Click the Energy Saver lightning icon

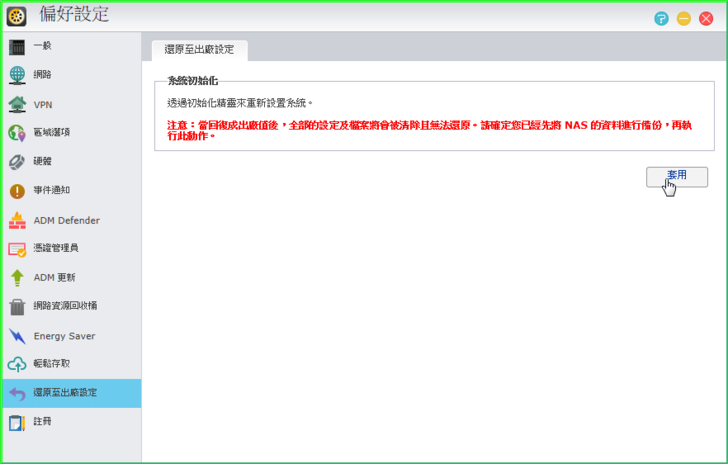point(17,336)
